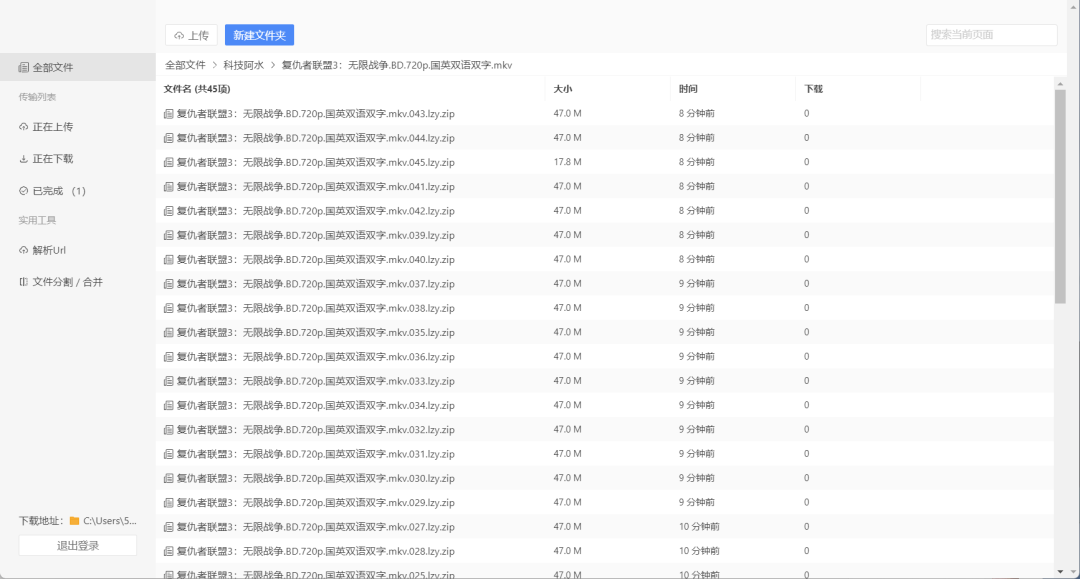Viewport: 1080px width, 579px height.
Task: Open the 已完成 (1) list
Action: 58,191
